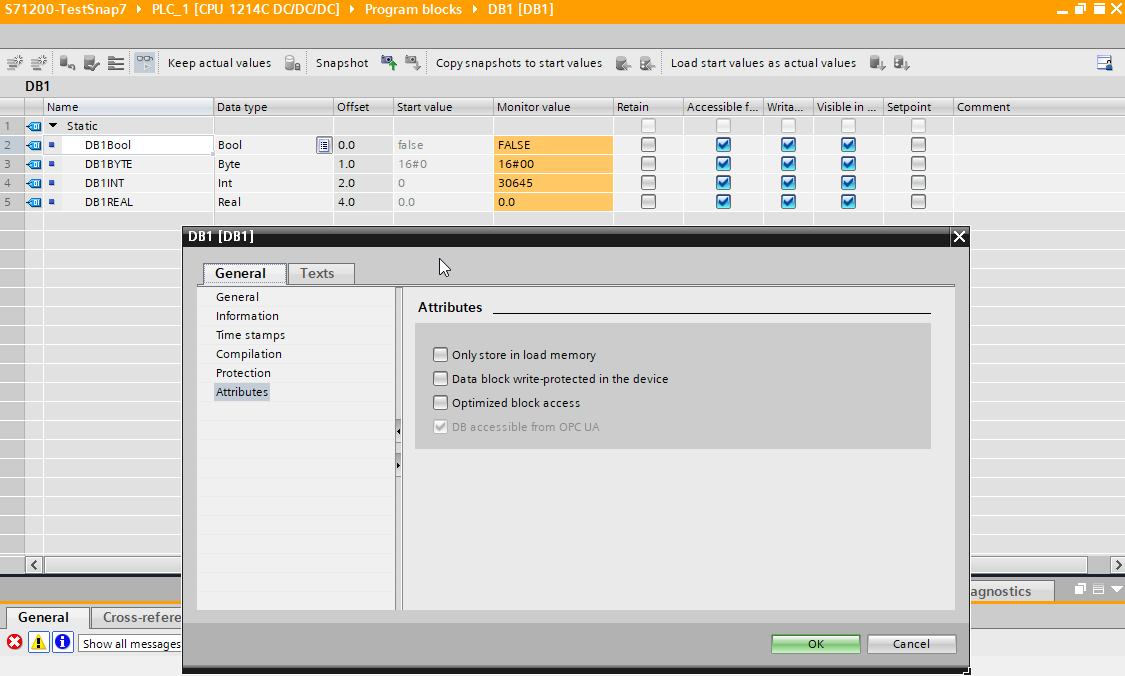
Task: Collapse the Static tree node
Action: (53, 126)
